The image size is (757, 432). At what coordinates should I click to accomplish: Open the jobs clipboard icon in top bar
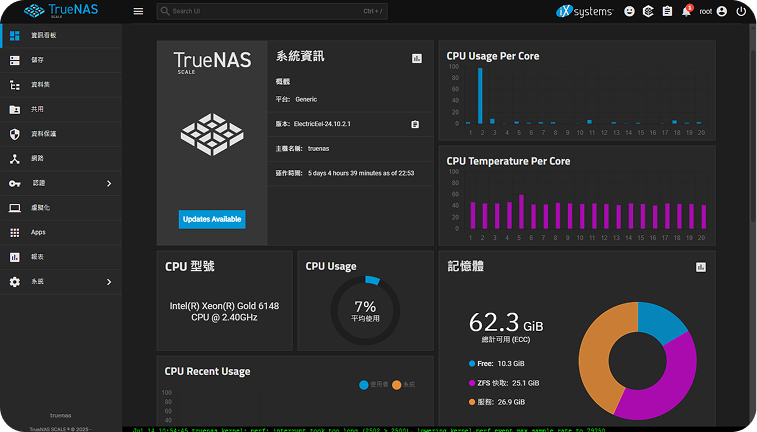click(667, 12)
